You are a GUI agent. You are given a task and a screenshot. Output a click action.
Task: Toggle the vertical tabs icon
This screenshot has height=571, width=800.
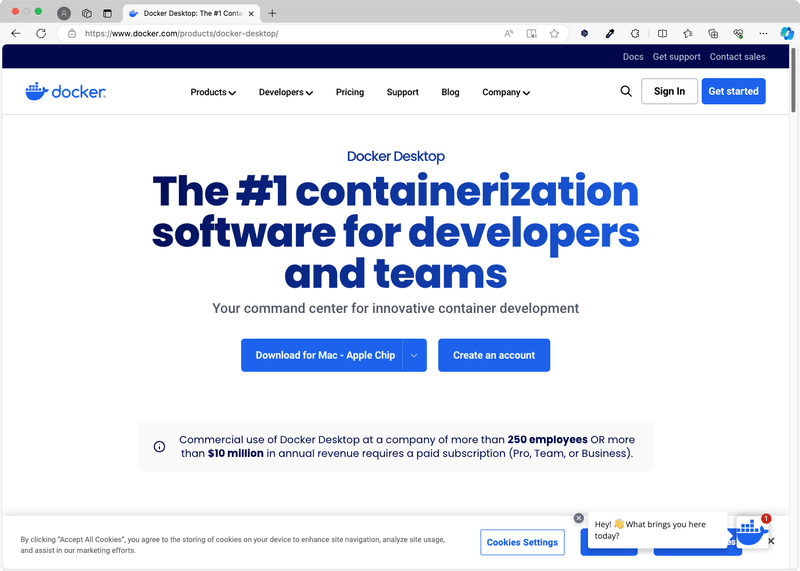(107, 13)
